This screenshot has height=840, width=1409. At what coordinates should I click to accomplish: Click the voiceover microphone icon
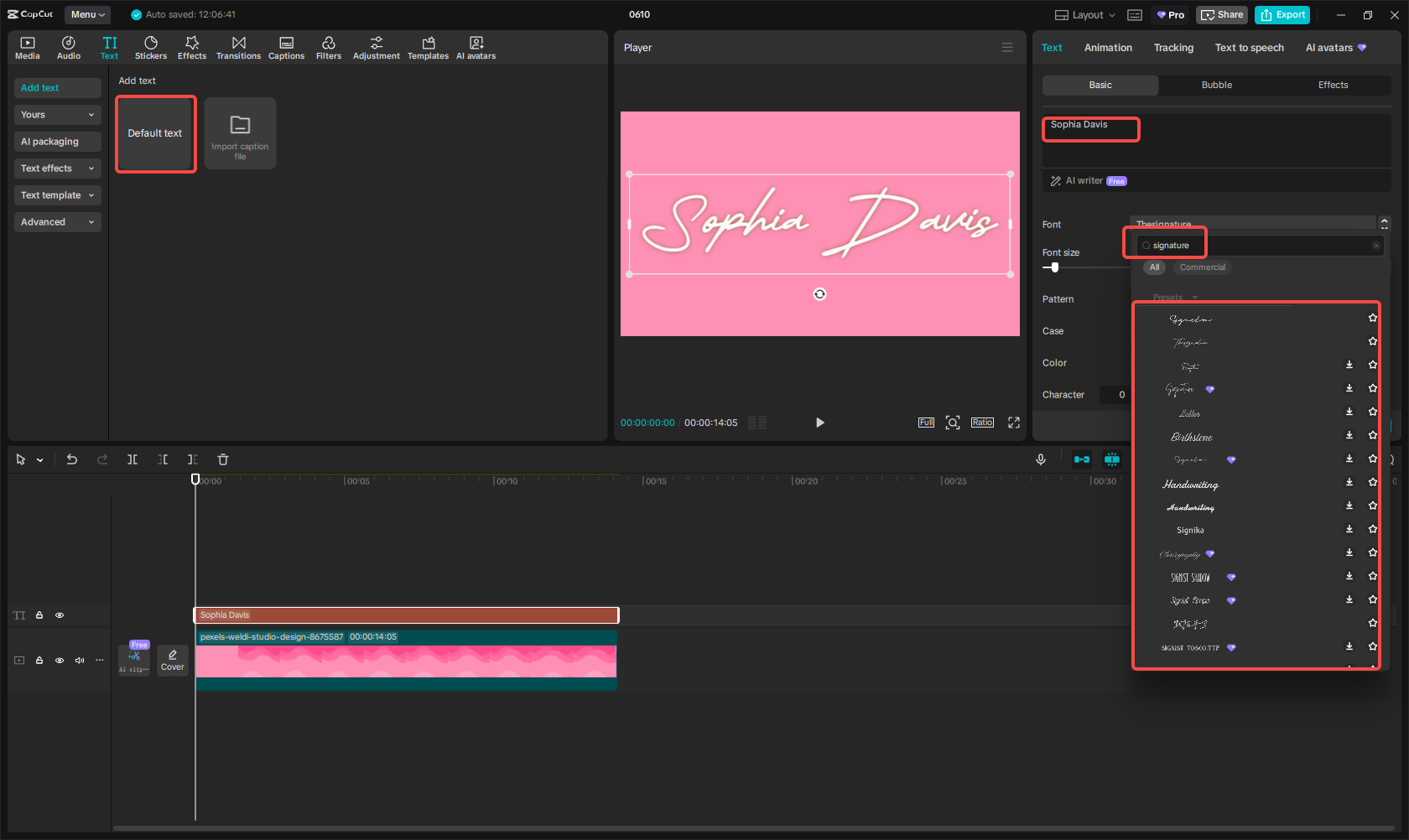(x=1040, y=459)
